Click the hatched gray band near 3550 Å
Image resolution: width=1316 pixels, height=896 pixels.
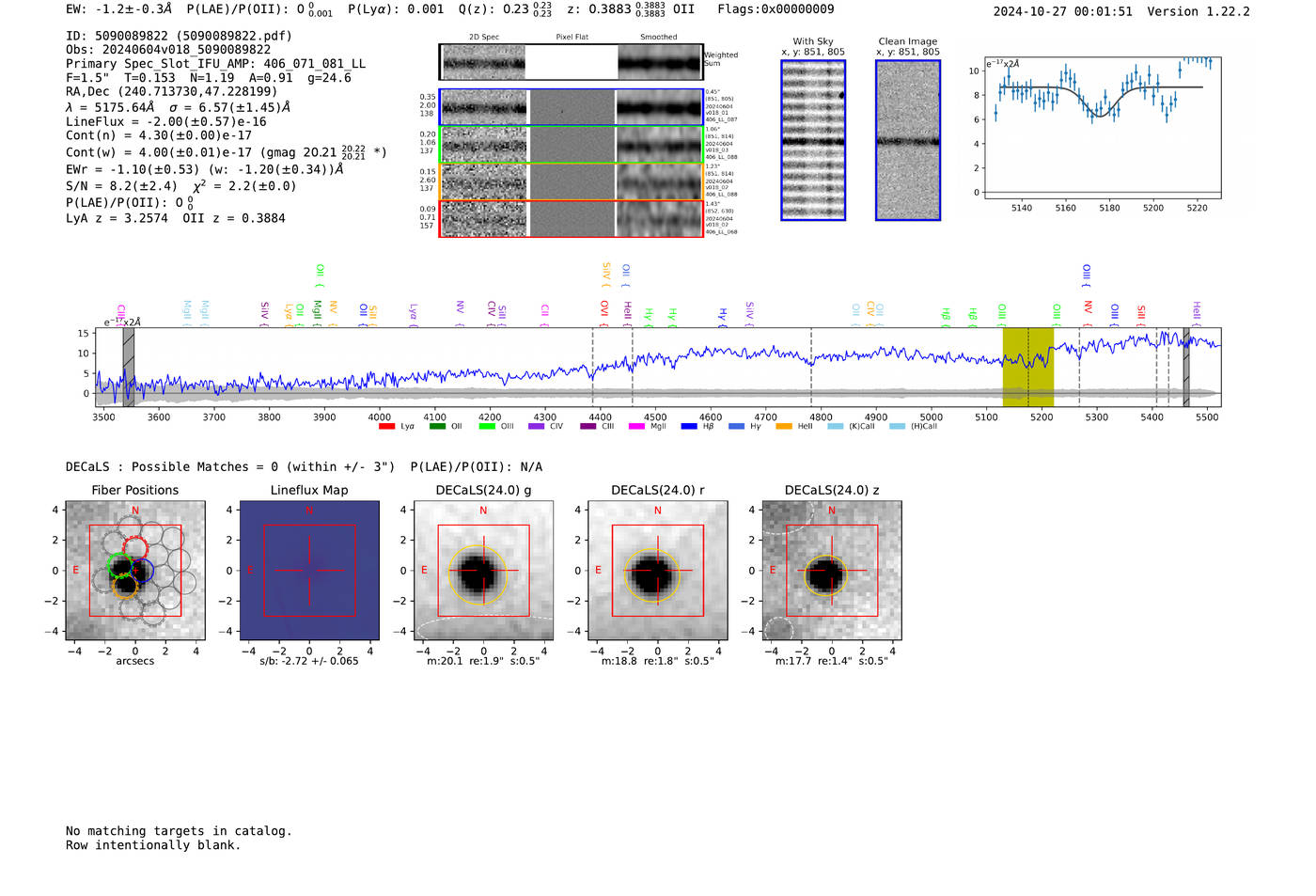pos(129,367)
